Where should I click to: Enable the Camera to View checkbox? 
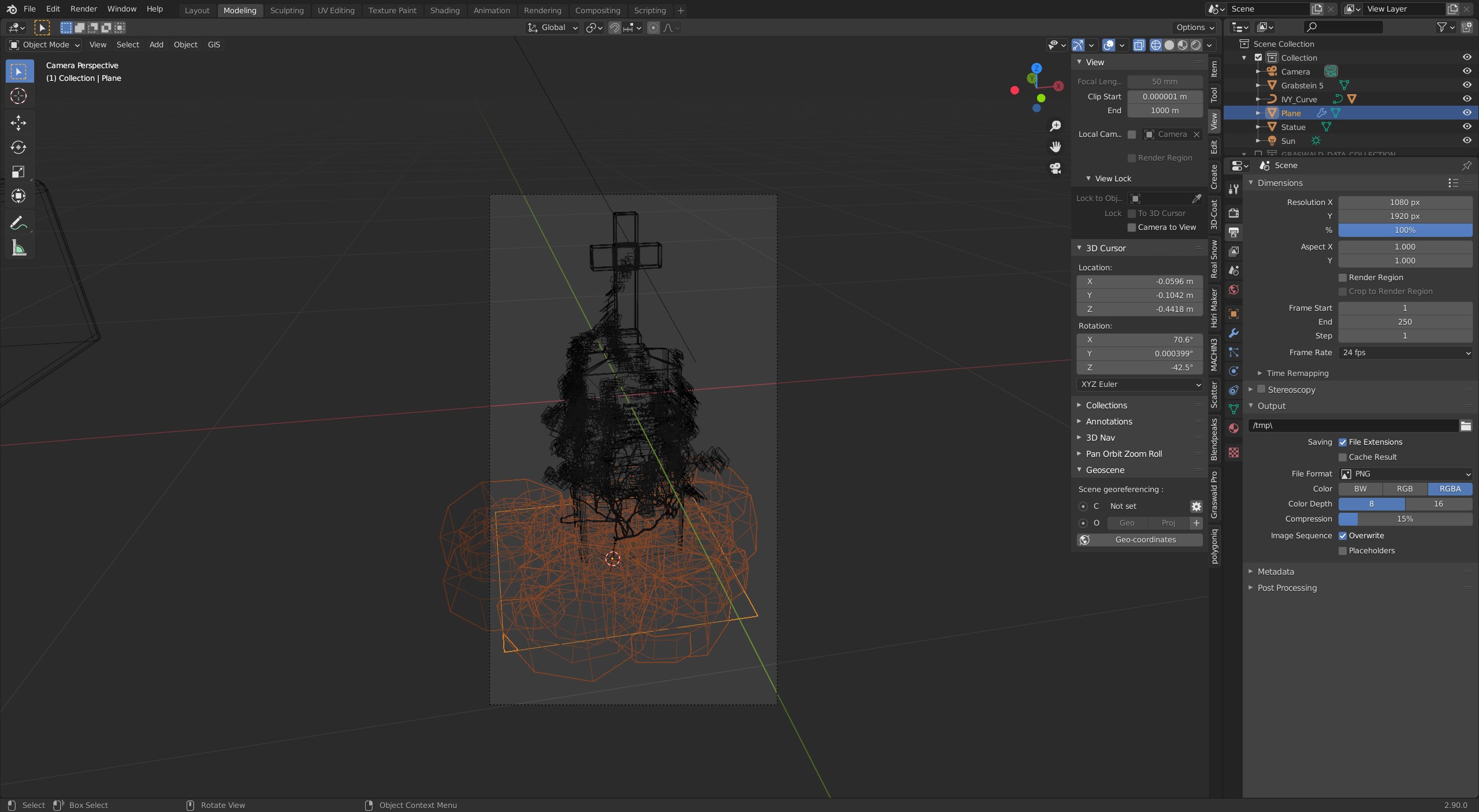pos(1132,228)
